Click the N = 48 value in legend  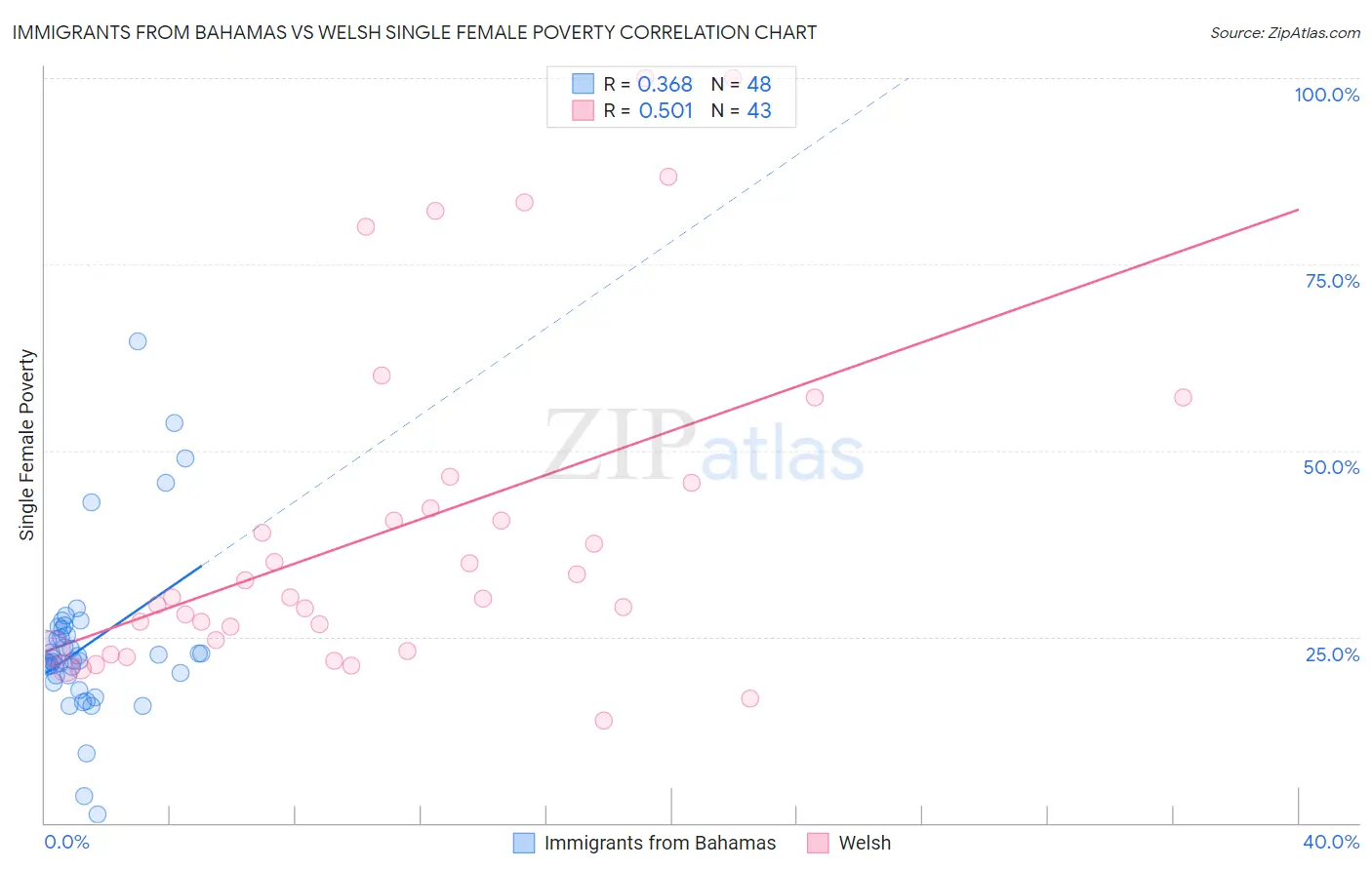[742, 84]
